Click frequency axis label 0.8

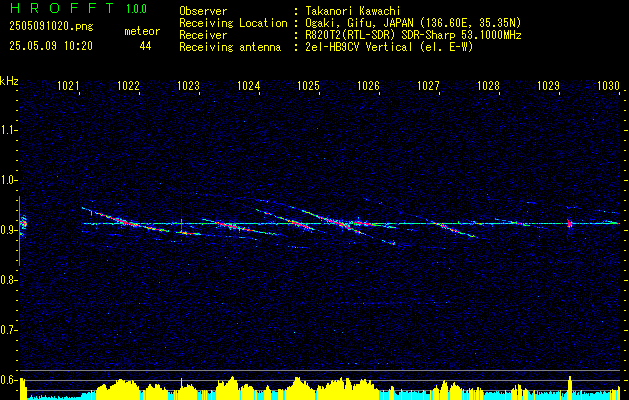pos(8,280)
